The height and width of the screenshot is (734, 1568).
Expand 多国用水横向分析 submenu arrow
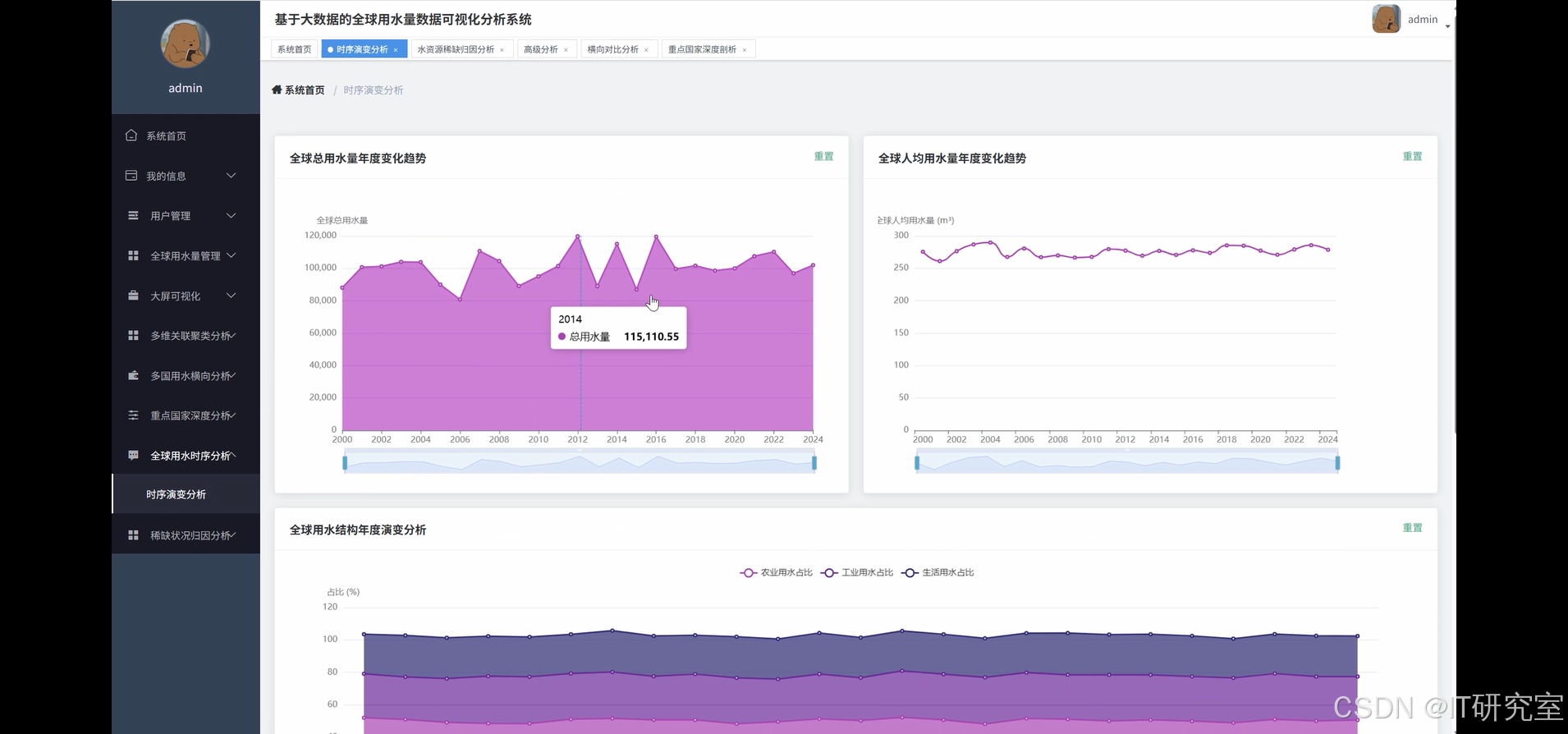coord(233,375)
